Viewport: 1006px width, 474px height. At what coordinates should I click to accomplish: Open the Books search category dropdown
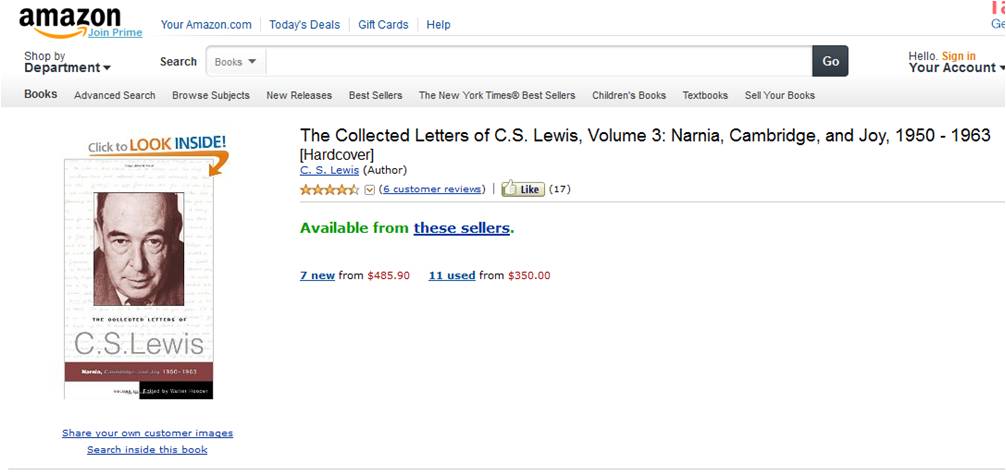[x=236, y=62]
